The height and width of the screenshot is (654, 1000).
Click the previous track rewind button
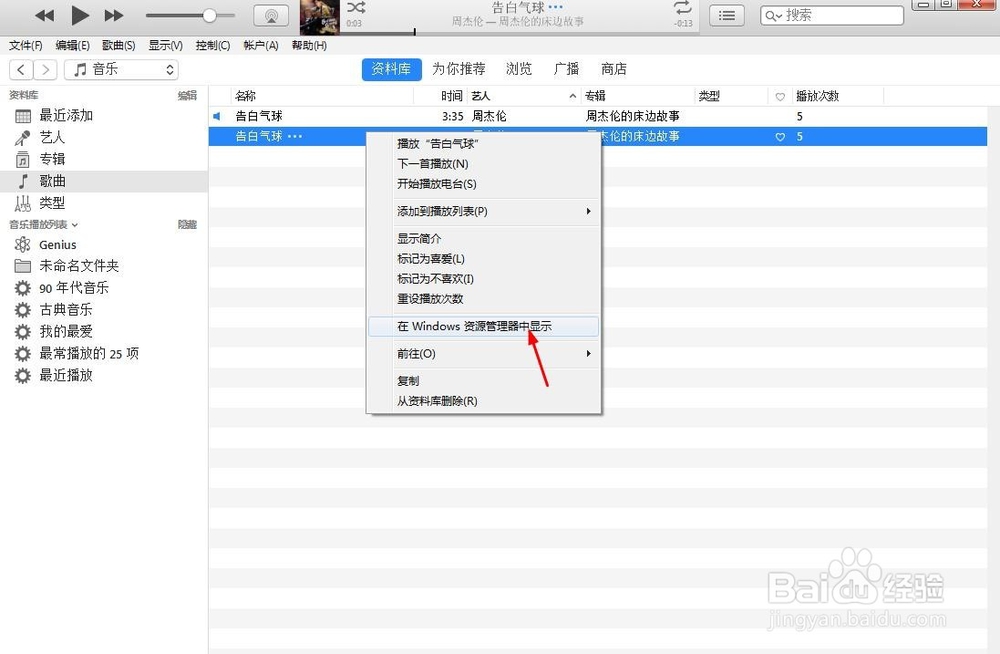coord(44,15)
